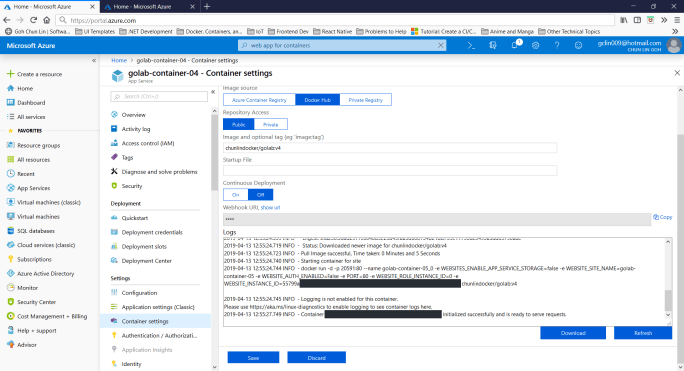This screenshot has height=371, width=684.
Task: Open Security Center in sidebar
Action: coord(31,302)
